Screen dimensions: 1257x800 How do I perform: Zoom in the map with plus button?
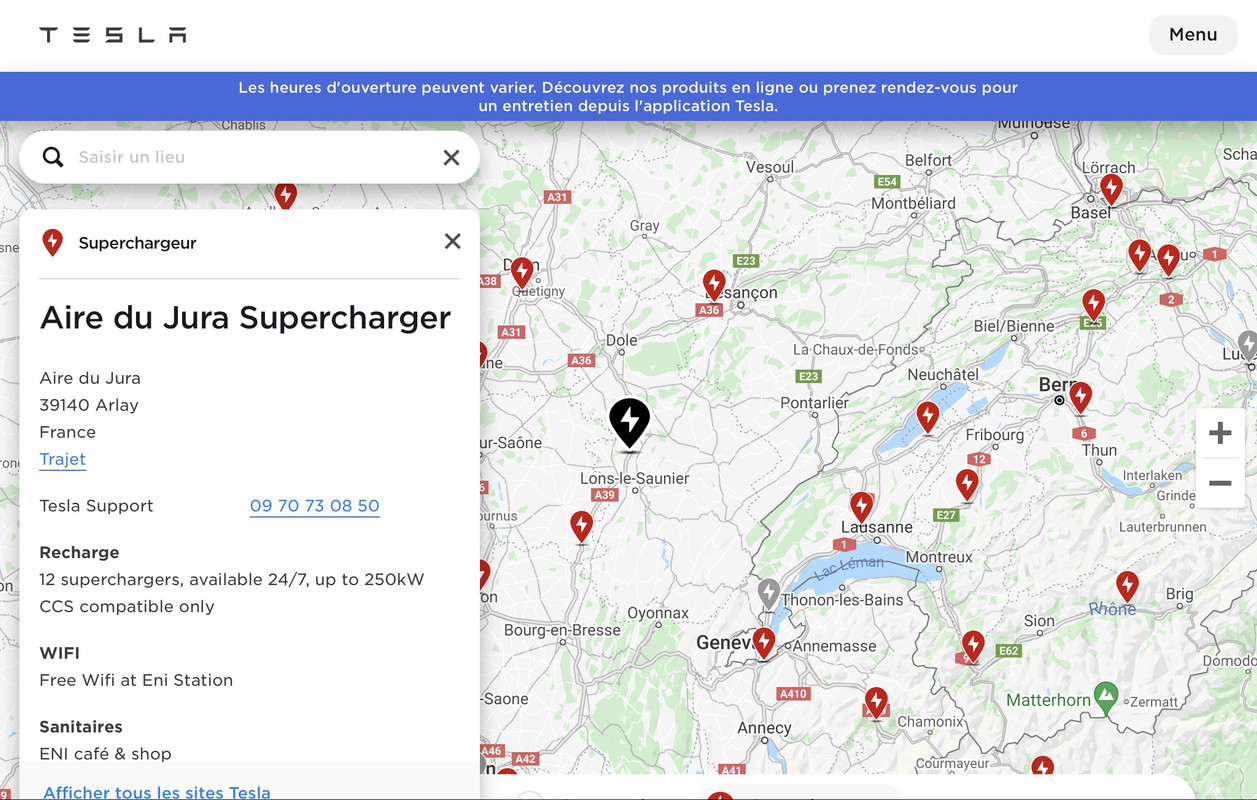pos(1220,433)
